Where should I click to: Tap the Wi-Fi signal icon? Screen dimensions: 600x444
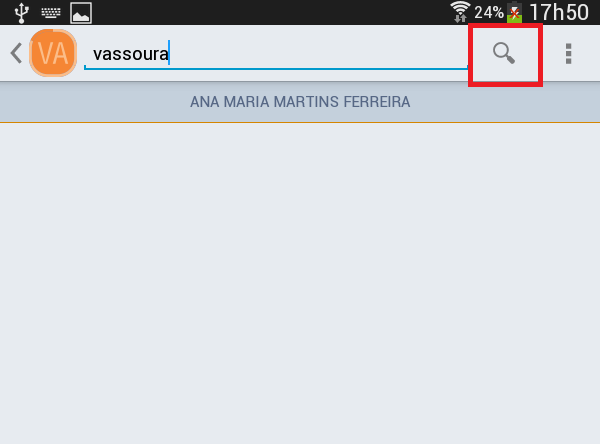pyautogui.click(x=460, y=12)
